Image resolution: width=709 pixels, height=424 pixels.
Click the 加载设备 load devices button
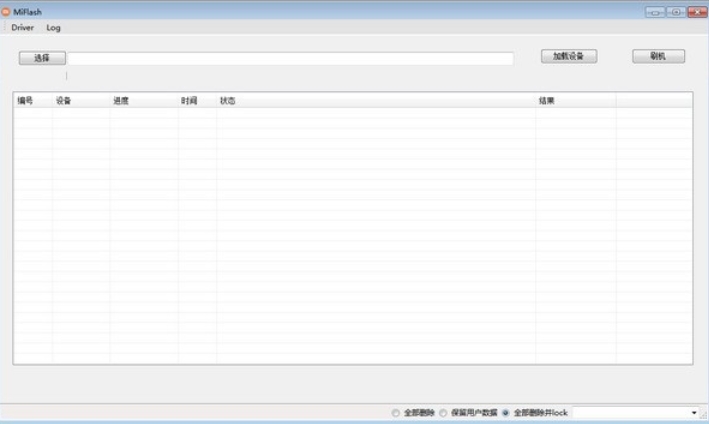click(569, 56)
